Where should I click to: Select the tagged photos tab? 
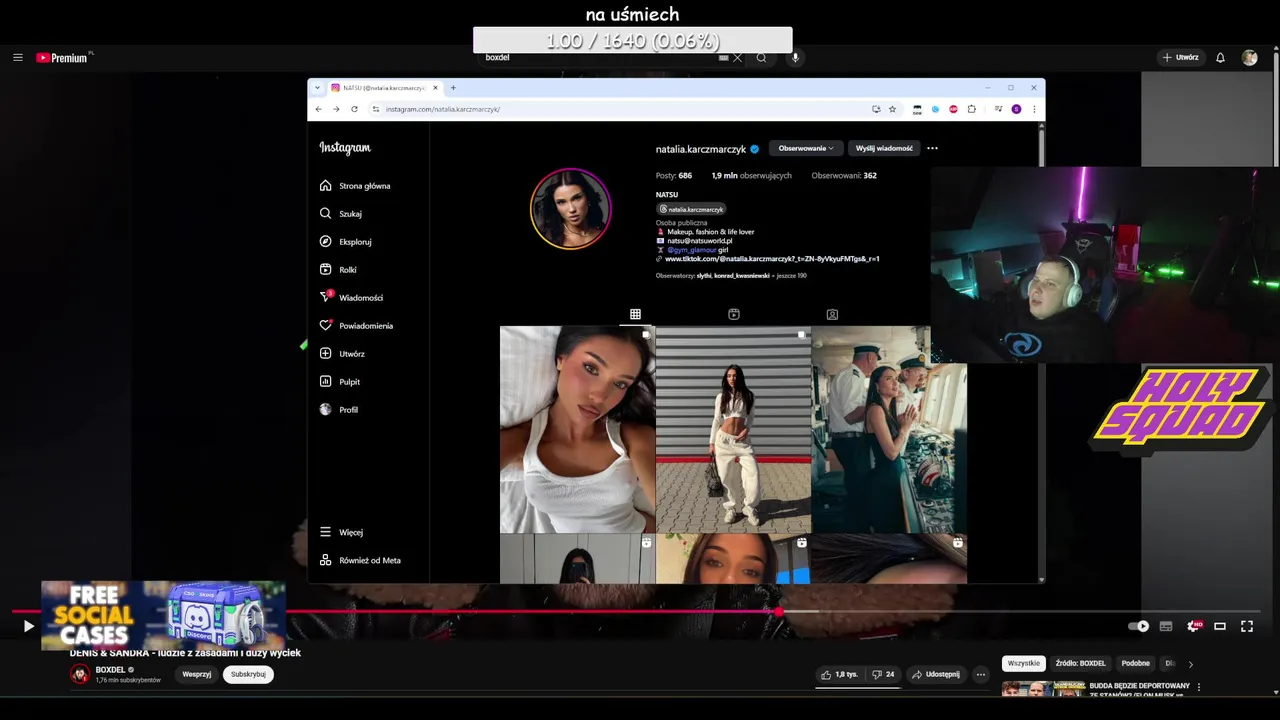tap(832, 314)
